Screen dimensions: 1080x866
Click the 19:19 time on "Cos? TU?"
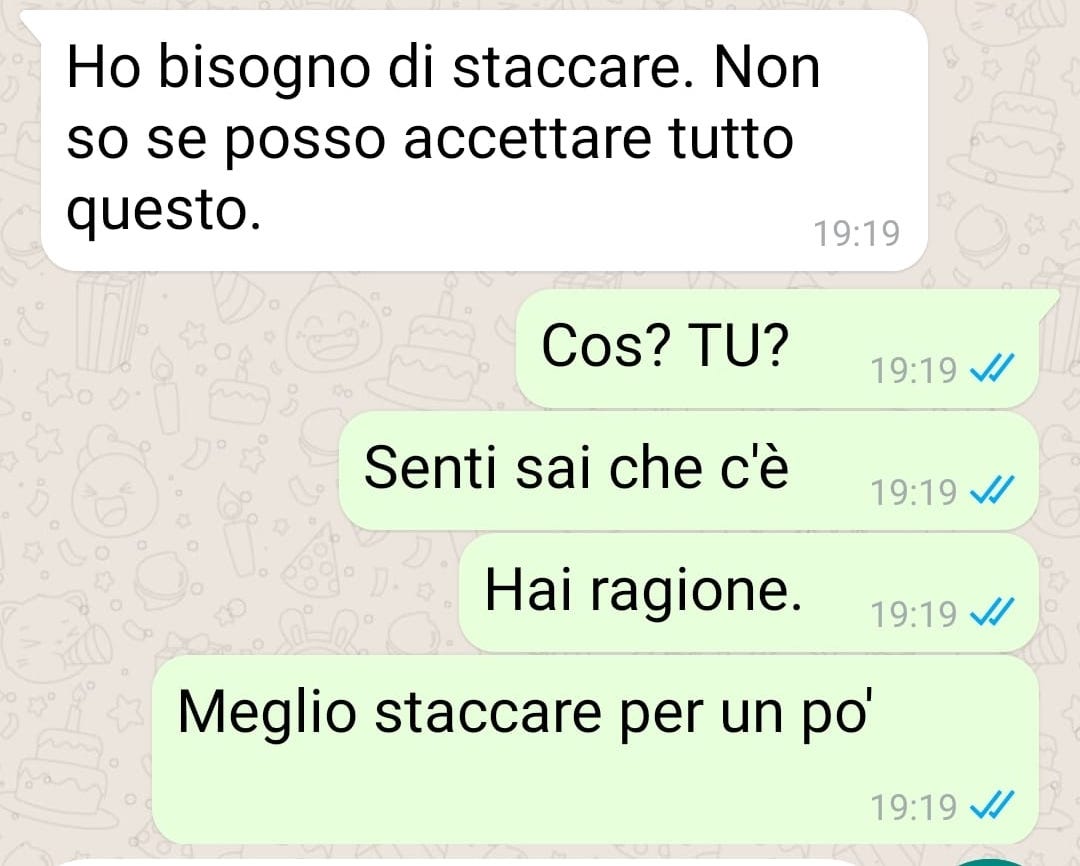click(913, 370)
